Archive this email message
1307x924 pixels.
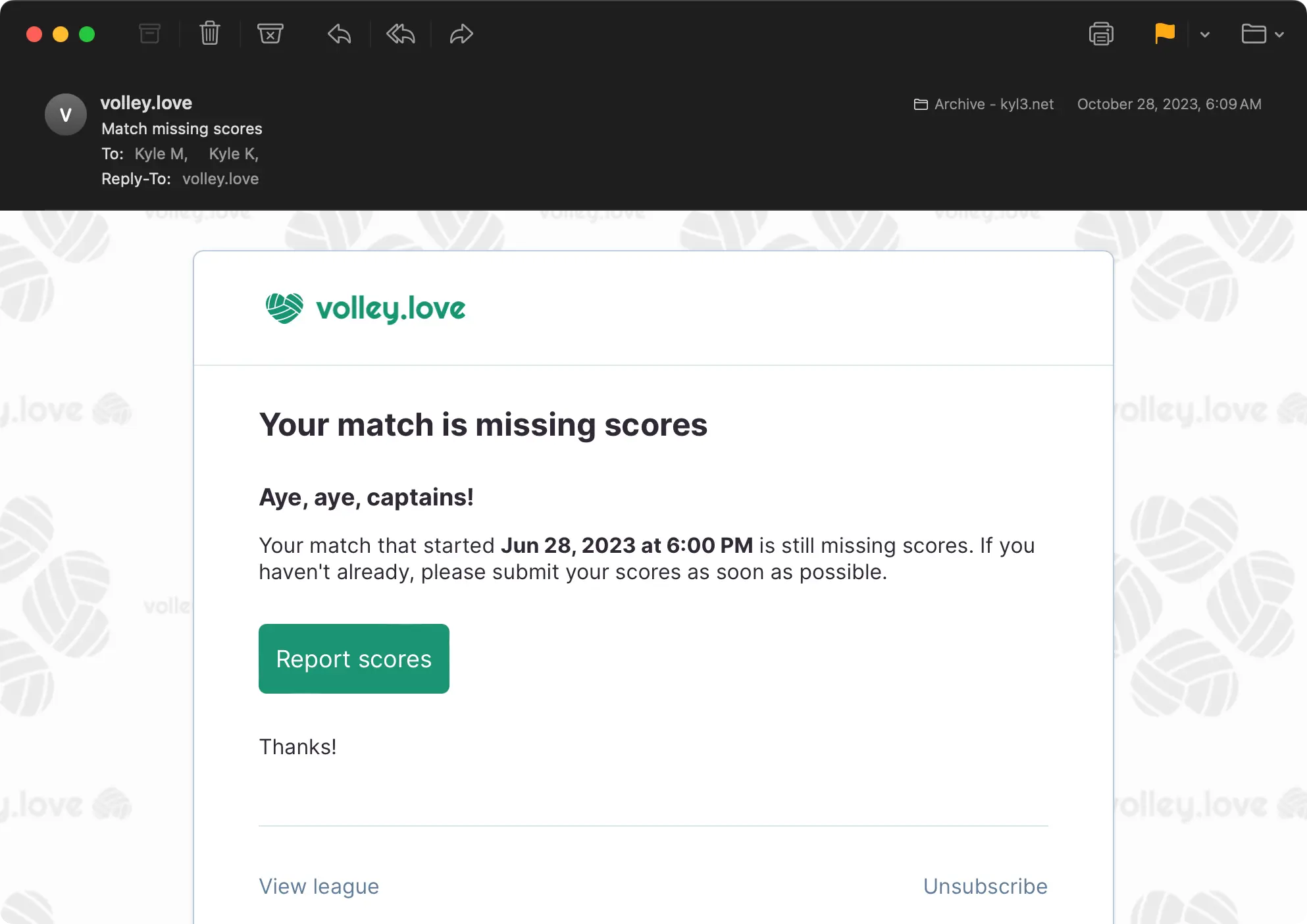click(149, 34)
